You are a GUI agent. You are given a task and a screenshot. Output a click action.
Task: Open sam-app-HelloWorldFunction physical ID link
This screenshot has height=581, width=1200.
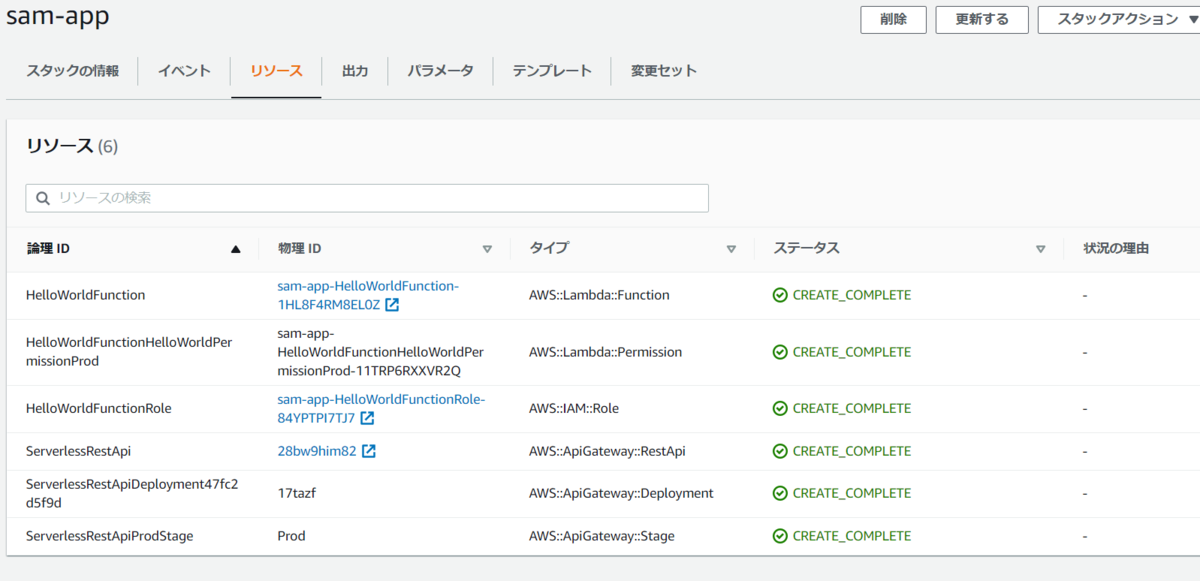(367, 286)
